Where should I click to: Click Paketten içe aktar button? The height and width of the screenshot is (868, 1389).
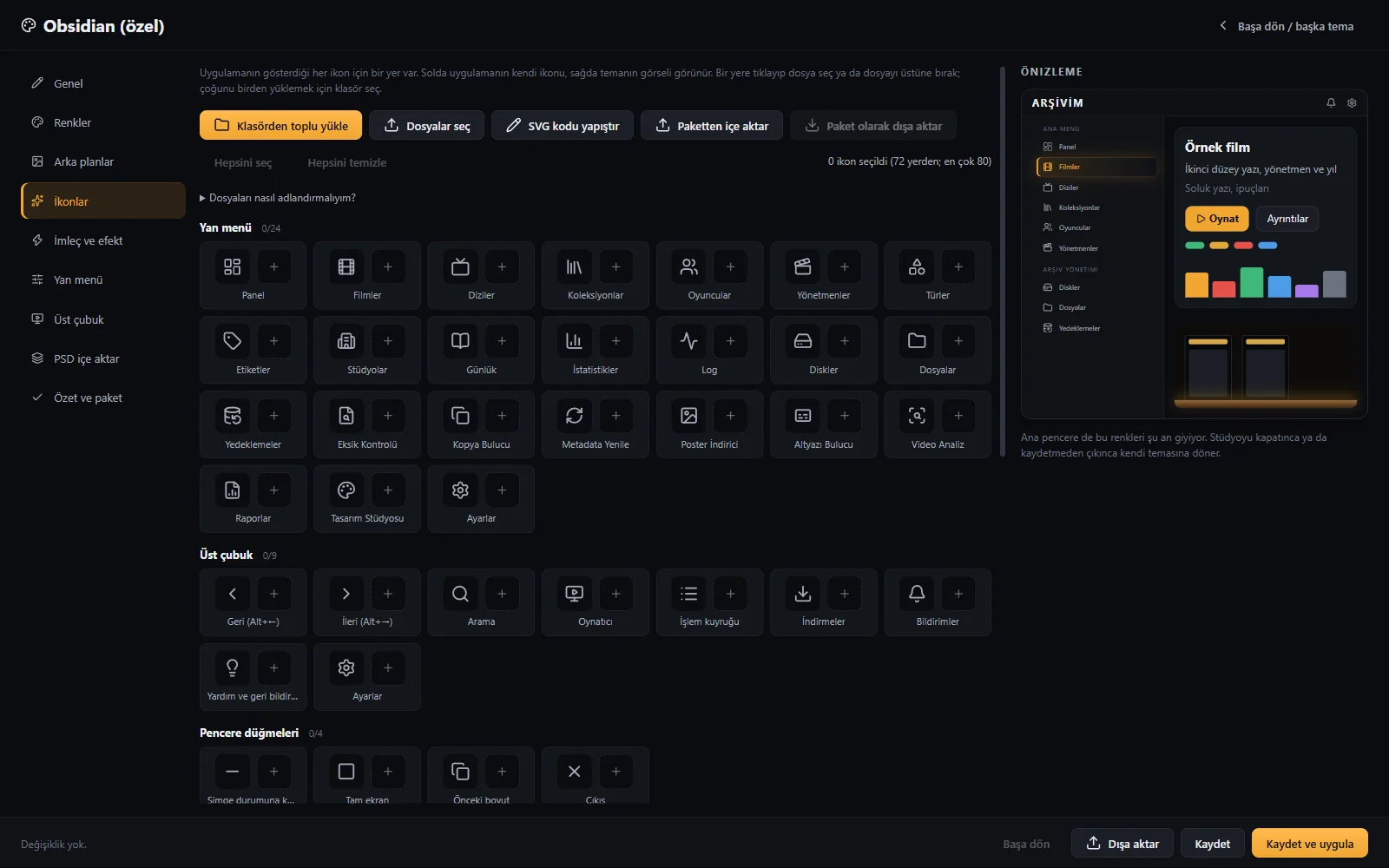(x=712, y=125)
